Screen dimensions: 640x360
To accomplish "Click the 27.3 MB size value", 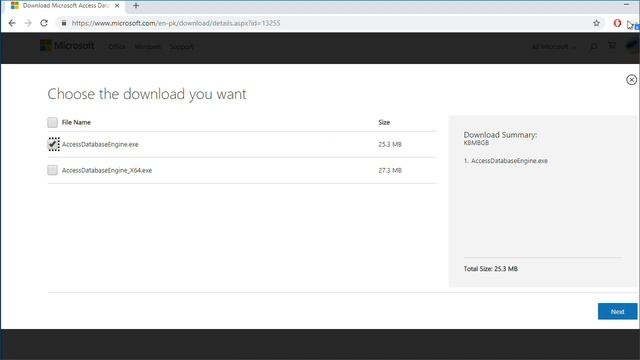I will pos(390,171).
